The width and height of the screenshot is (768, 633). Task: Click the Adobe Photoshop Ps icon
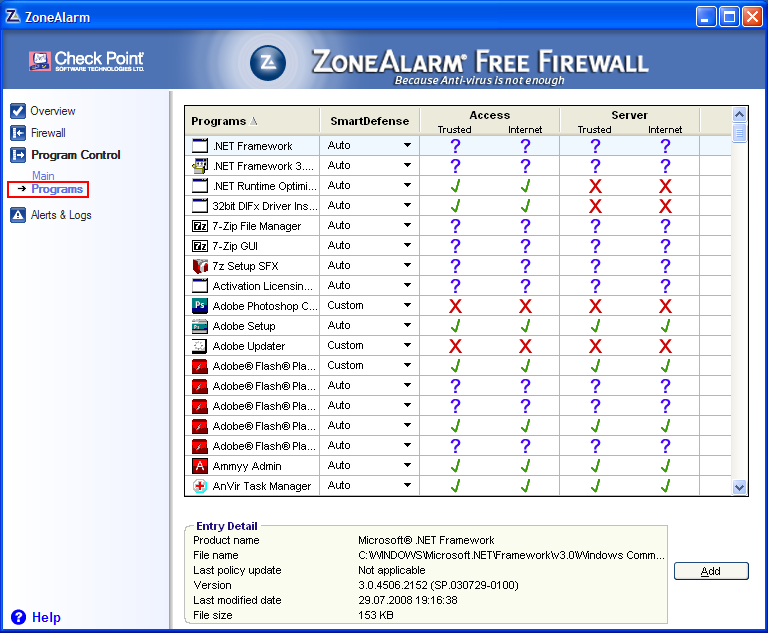click(x=200, y=306)
